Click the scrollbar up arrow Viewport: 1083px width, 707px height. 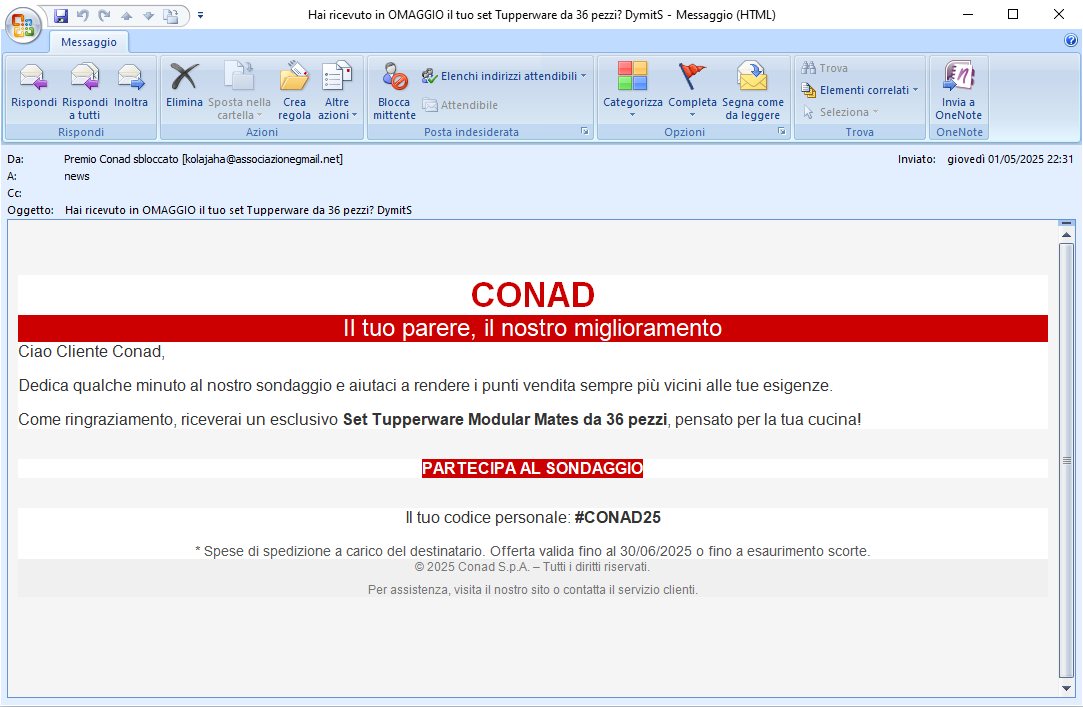[x=1066, y=235]
